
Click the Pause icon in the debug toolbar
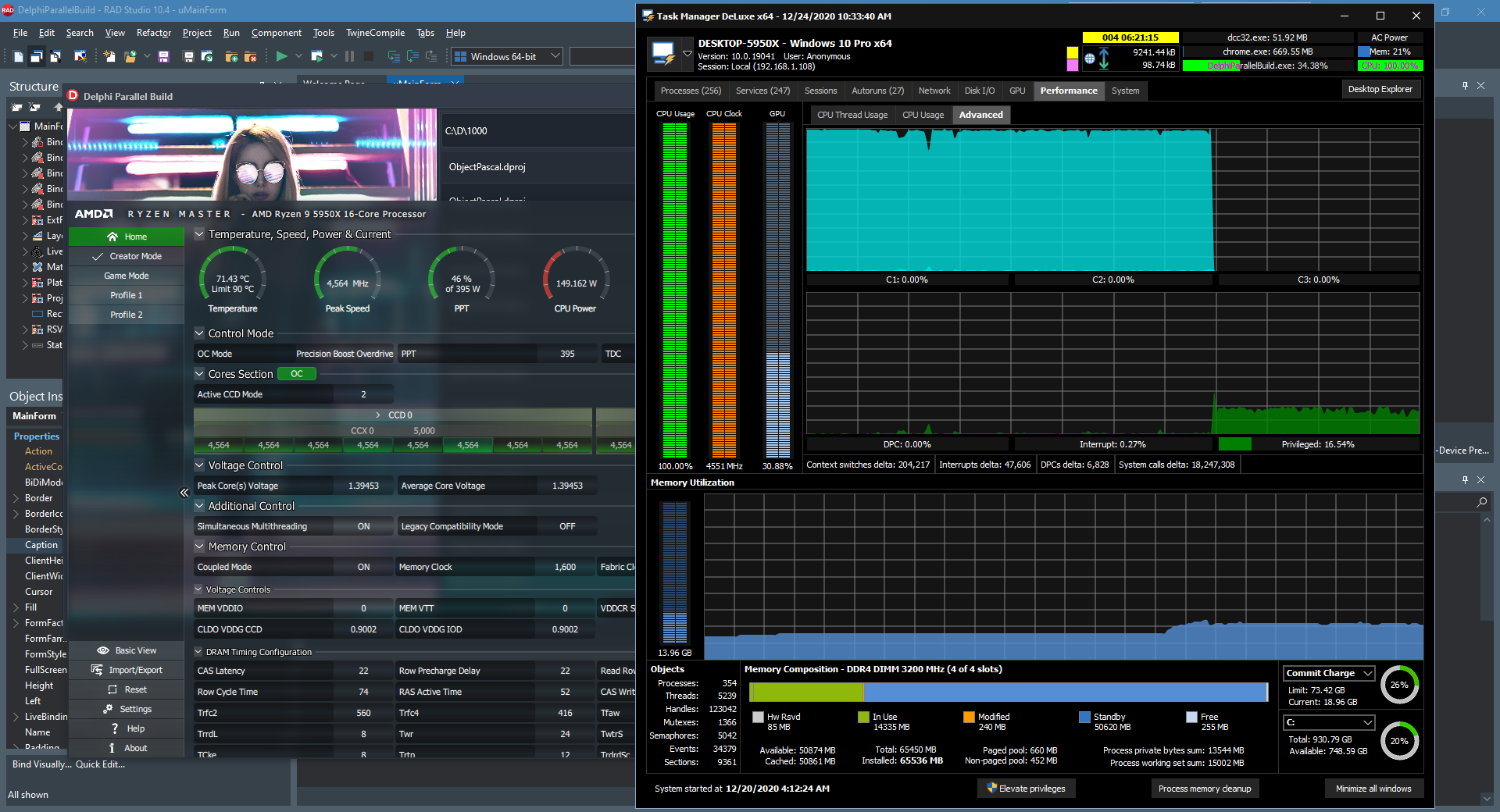tap(349, 56)
